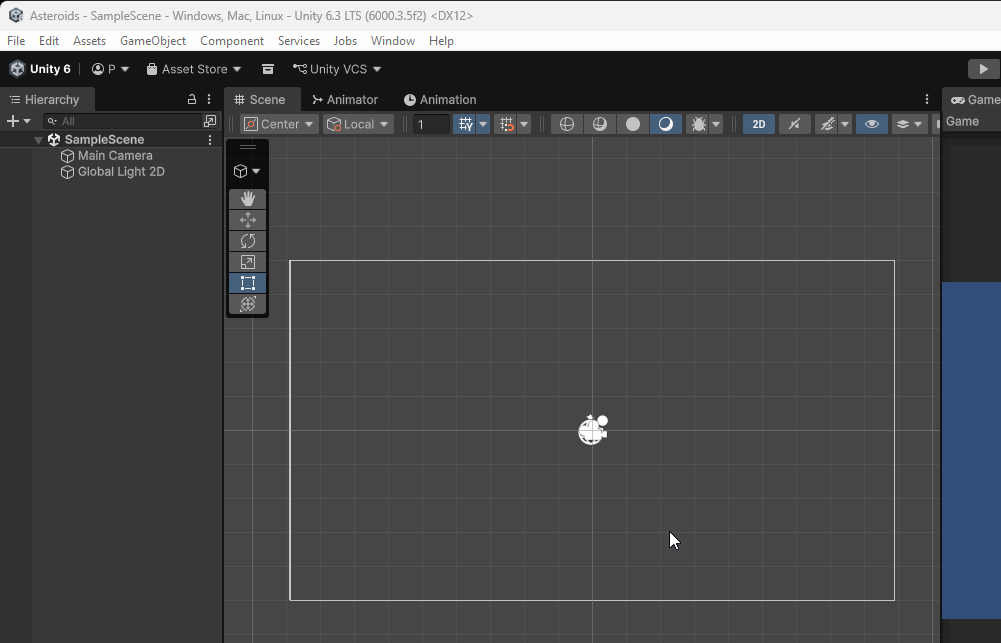Open the account P dropdown
1001x643 pixels.
pos(110,69)
